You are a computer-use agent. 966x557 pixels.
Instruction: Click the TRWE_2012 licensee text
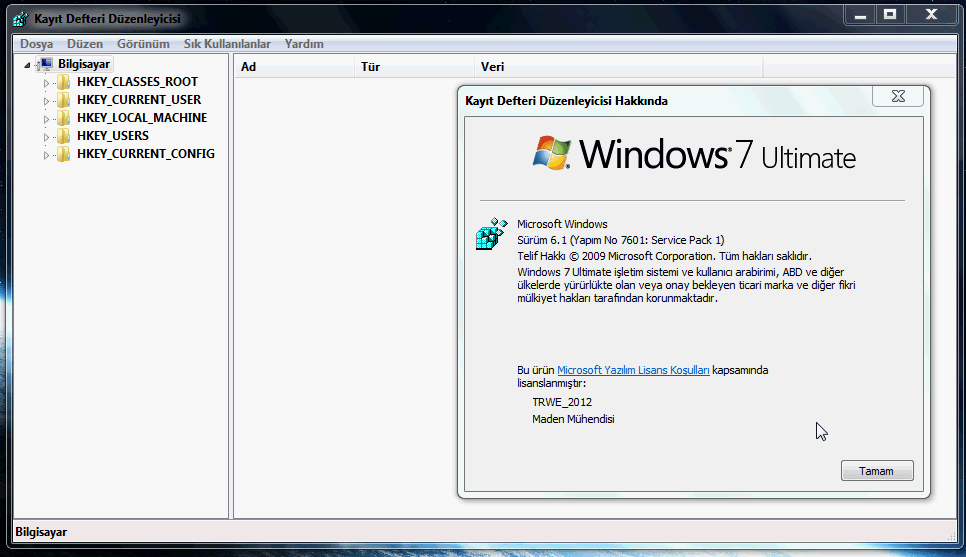point(562,402)
